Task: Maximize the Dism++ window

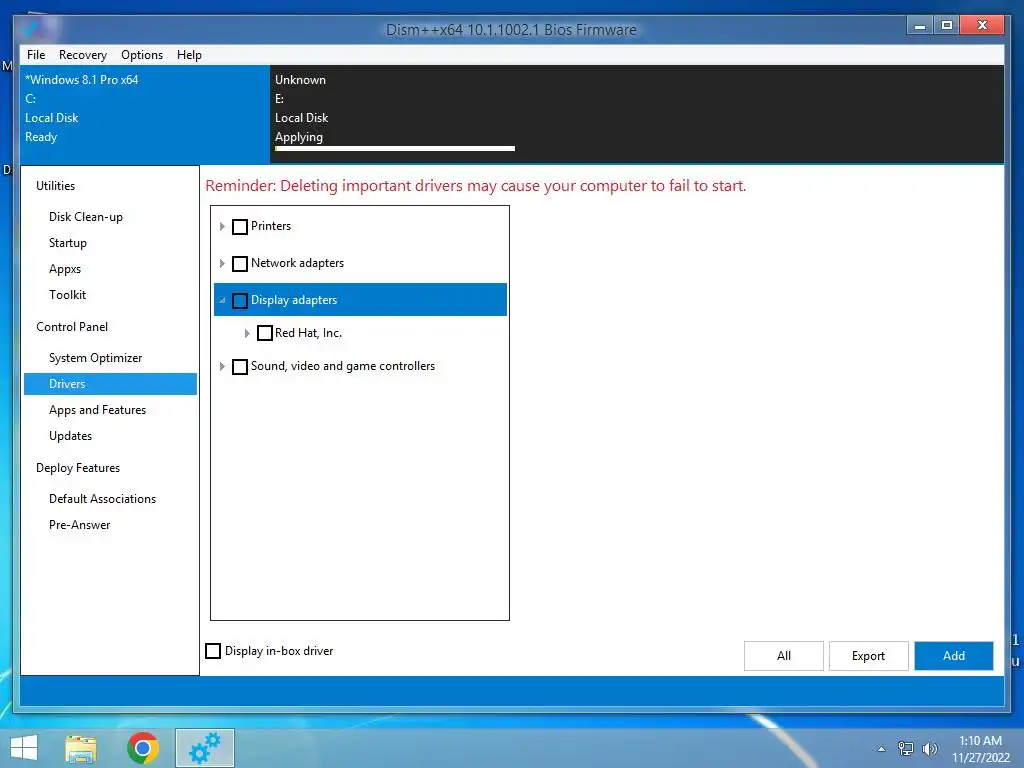Action: 946,25
